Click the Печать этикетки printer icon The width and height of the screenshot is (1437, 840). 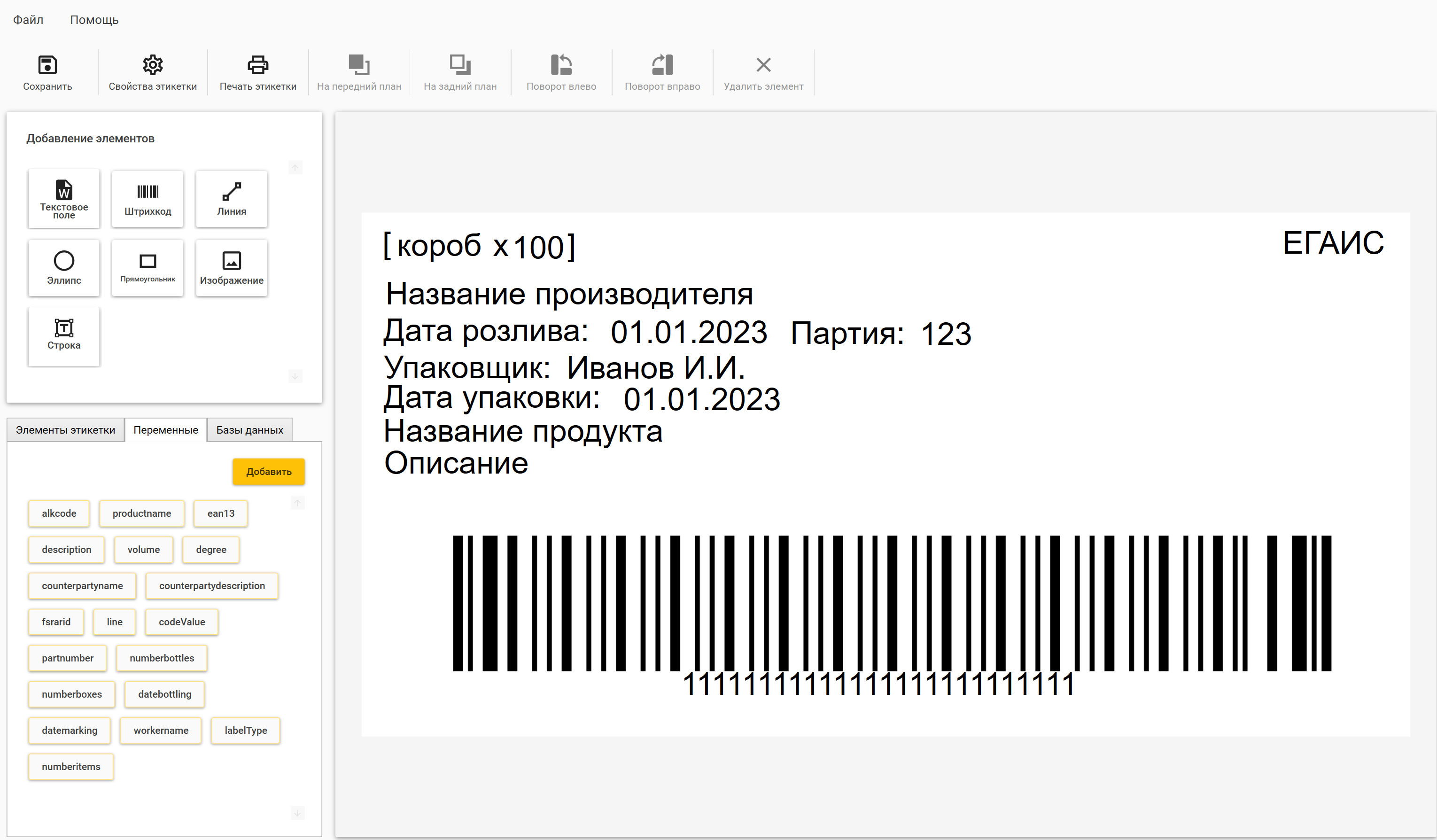[258, 72]
